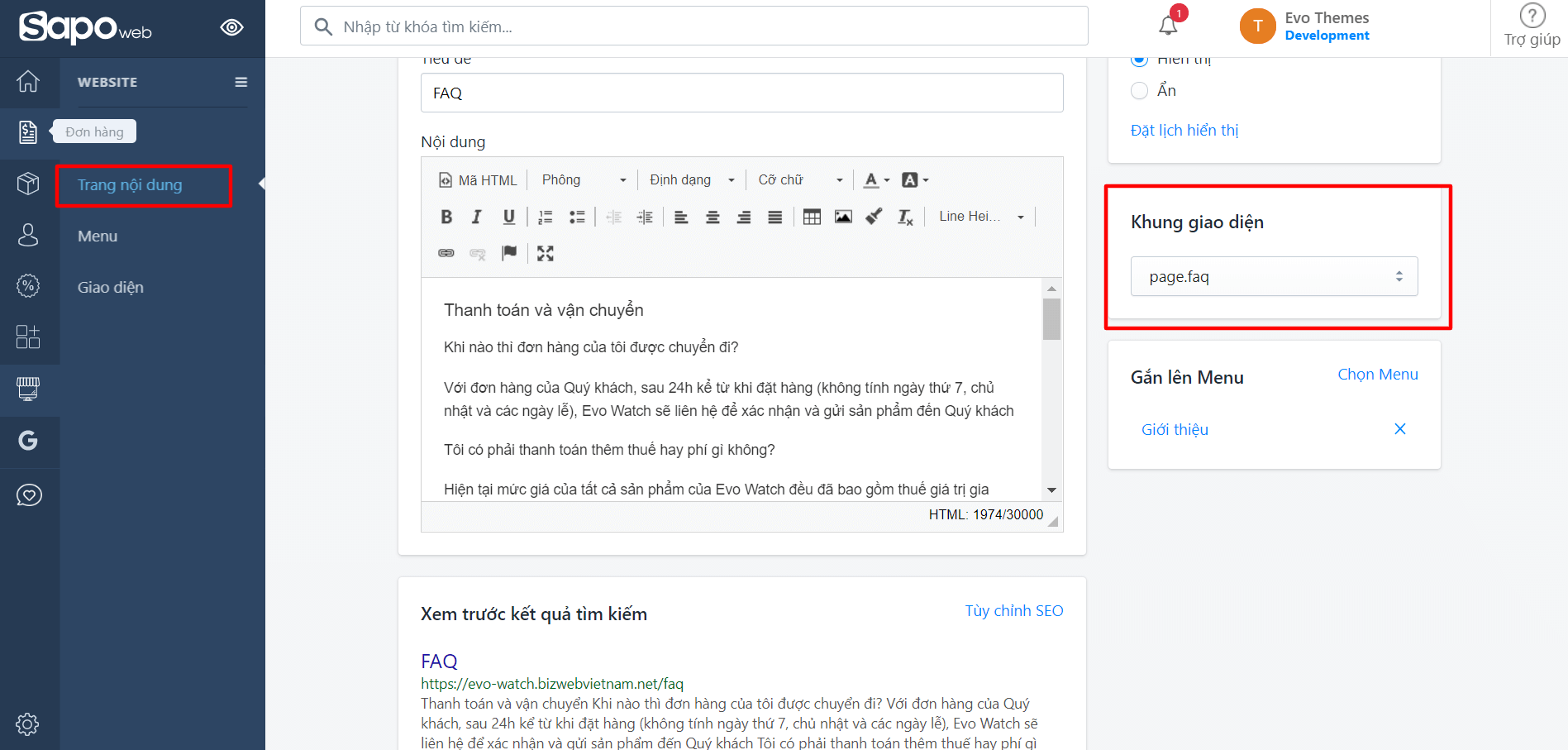Open the notification bell

coord(1168,26)
